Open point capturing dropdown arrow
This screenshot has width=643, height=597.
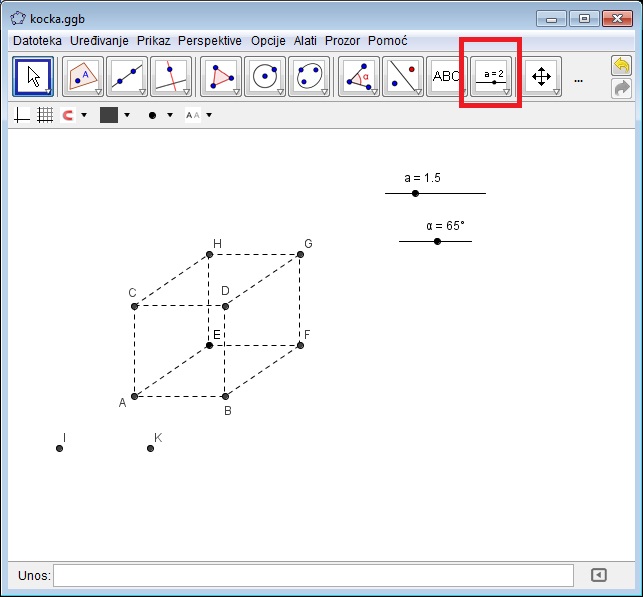tap(84, 115)
